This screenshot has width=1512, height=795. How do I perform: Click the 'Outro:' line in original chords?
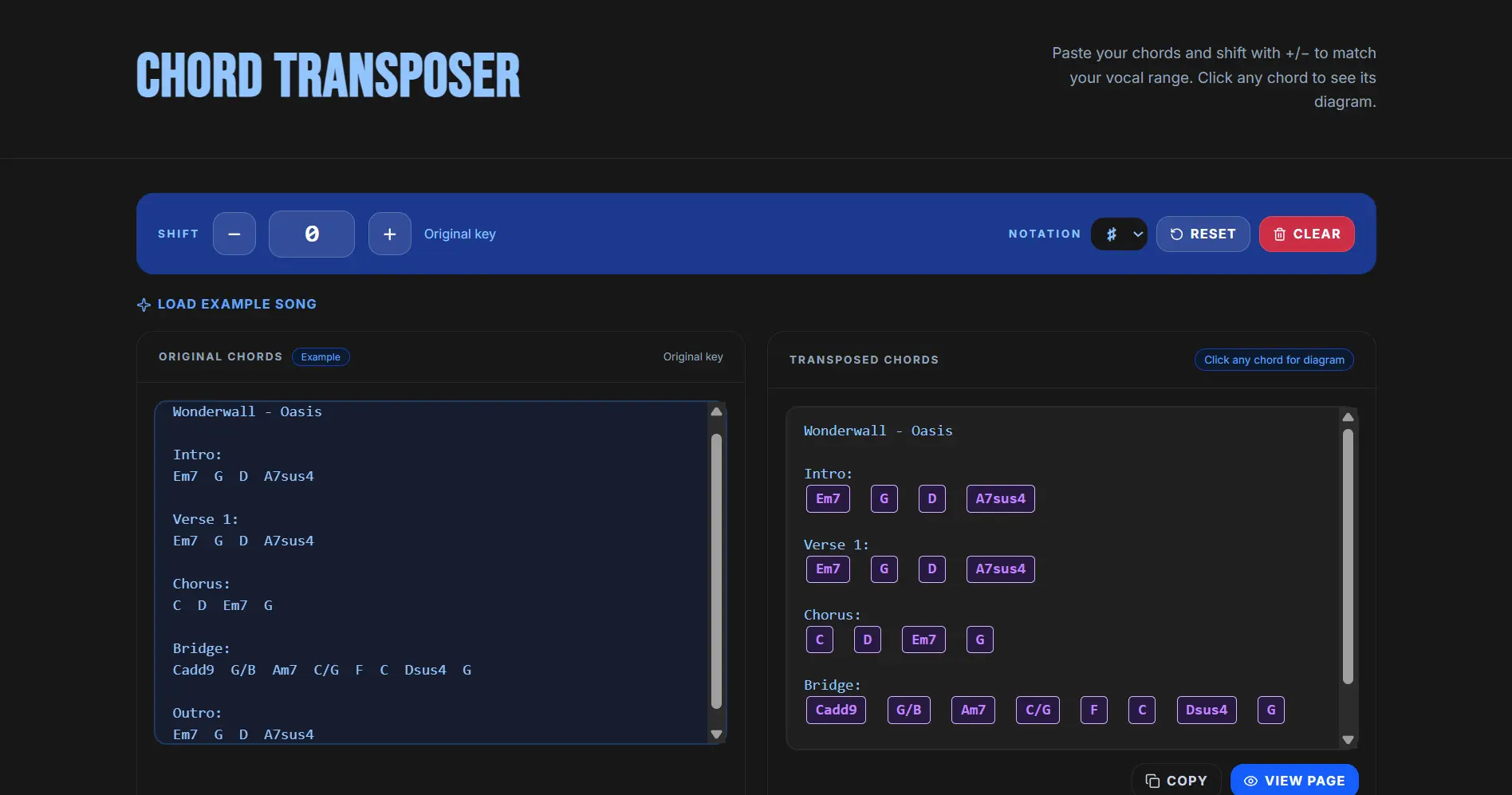click(x=197, y=713)
